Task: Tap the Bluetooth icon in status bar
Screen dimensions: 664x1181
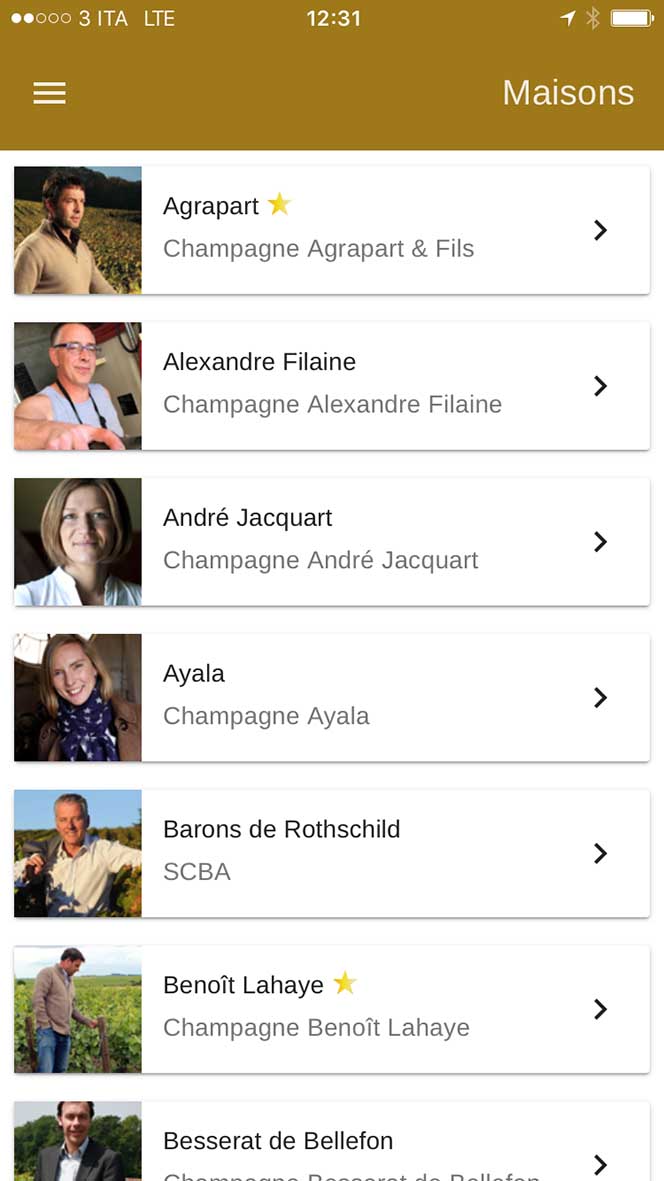Action: 593,18
